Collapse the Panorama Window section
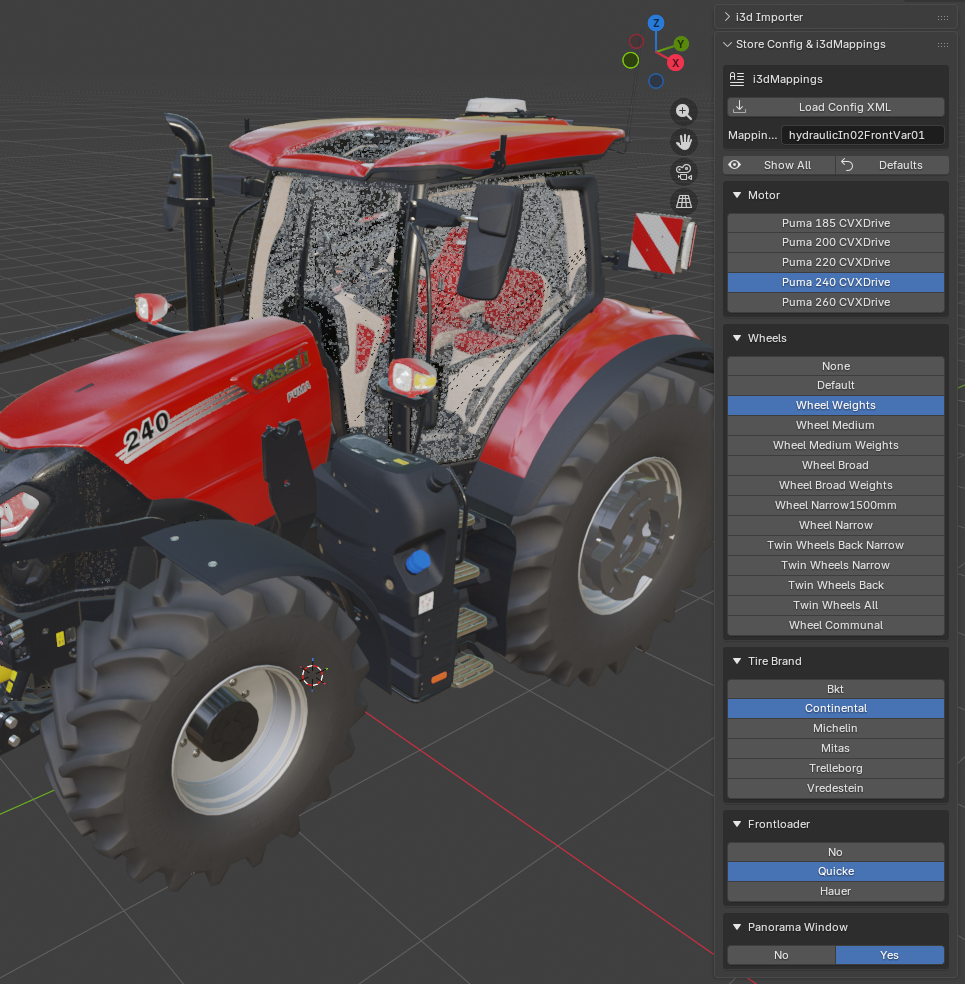The height and width of the screenshot is (984, 965). (x=737, y=927)
